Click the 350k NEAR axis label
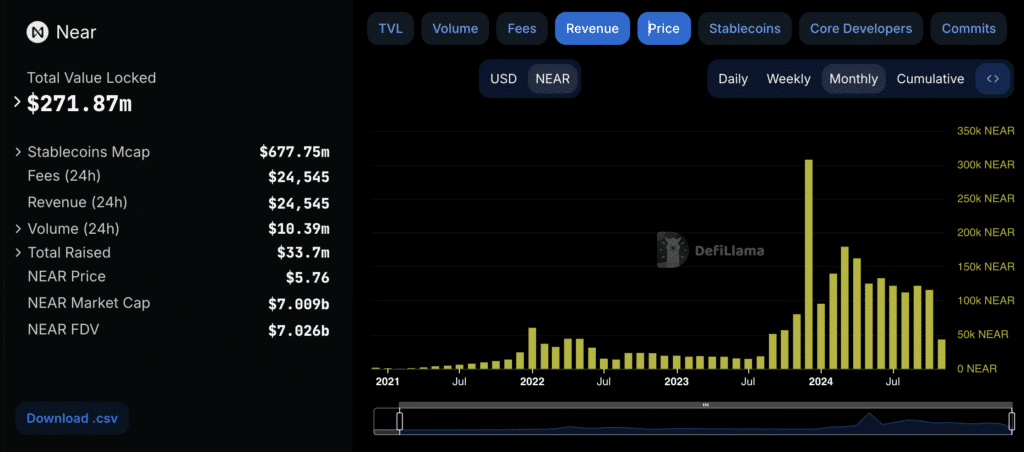 pos(985,131)
